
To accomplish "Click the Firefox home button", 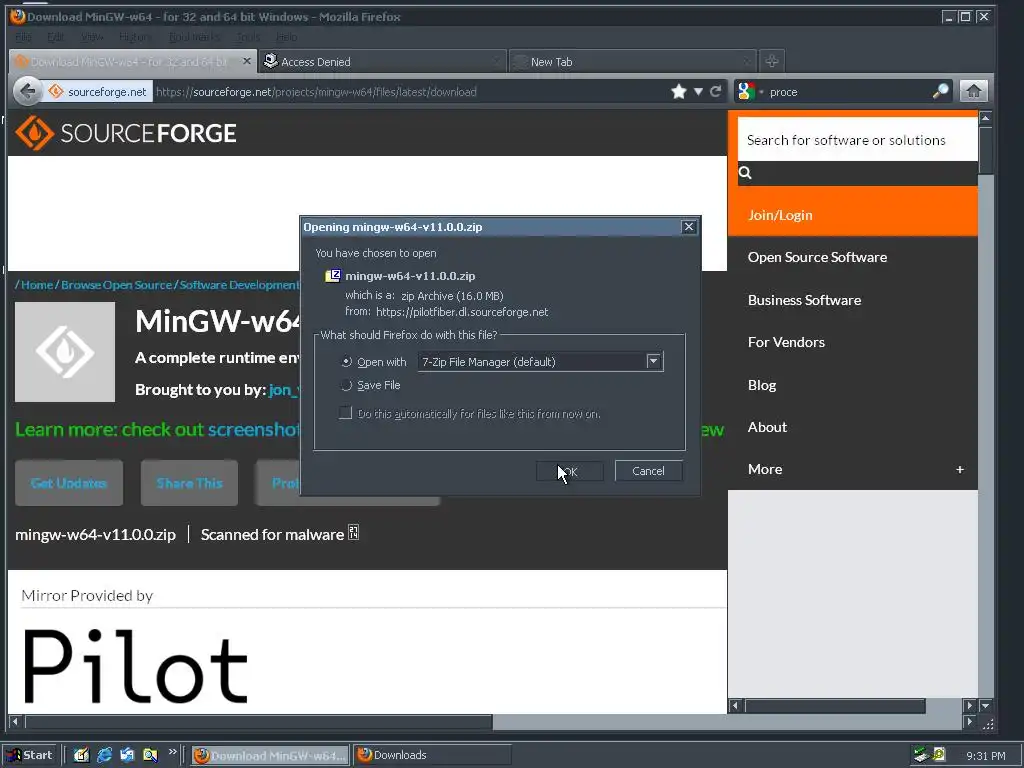I will pyautogui.click(x=973, y=91).
